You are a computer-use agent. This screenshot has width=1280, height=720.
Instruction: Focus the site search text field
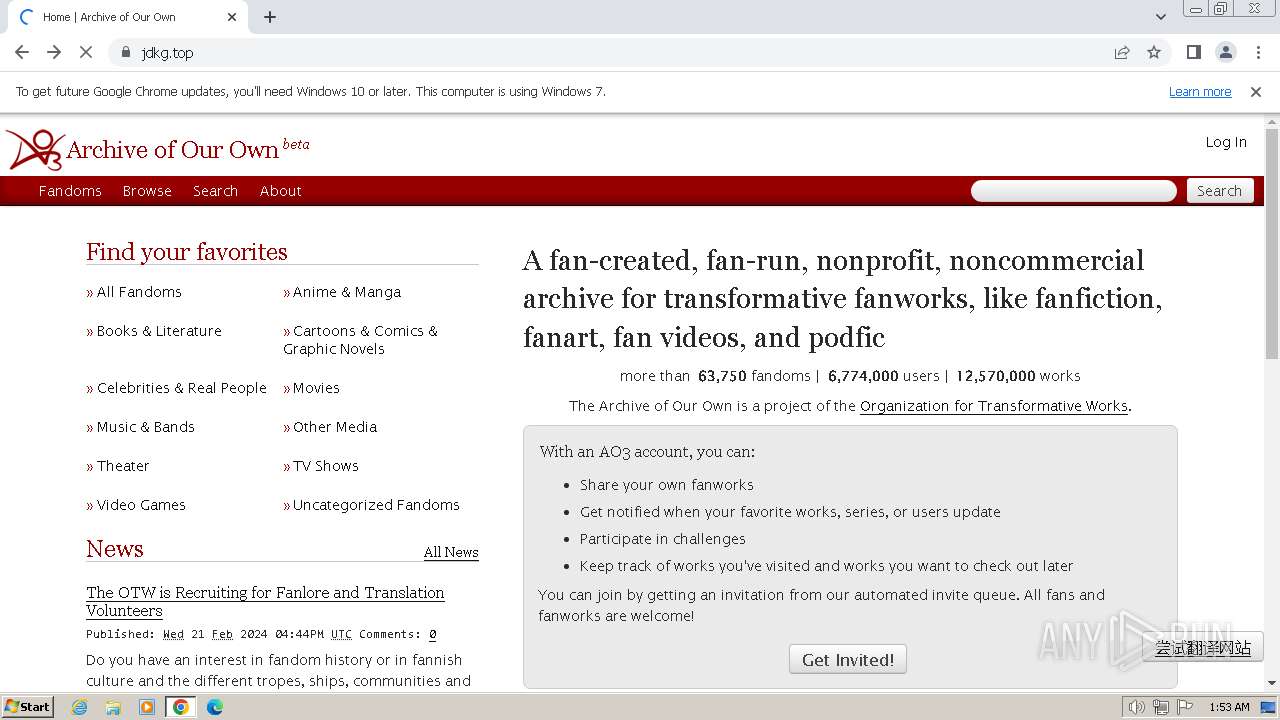1074,191
